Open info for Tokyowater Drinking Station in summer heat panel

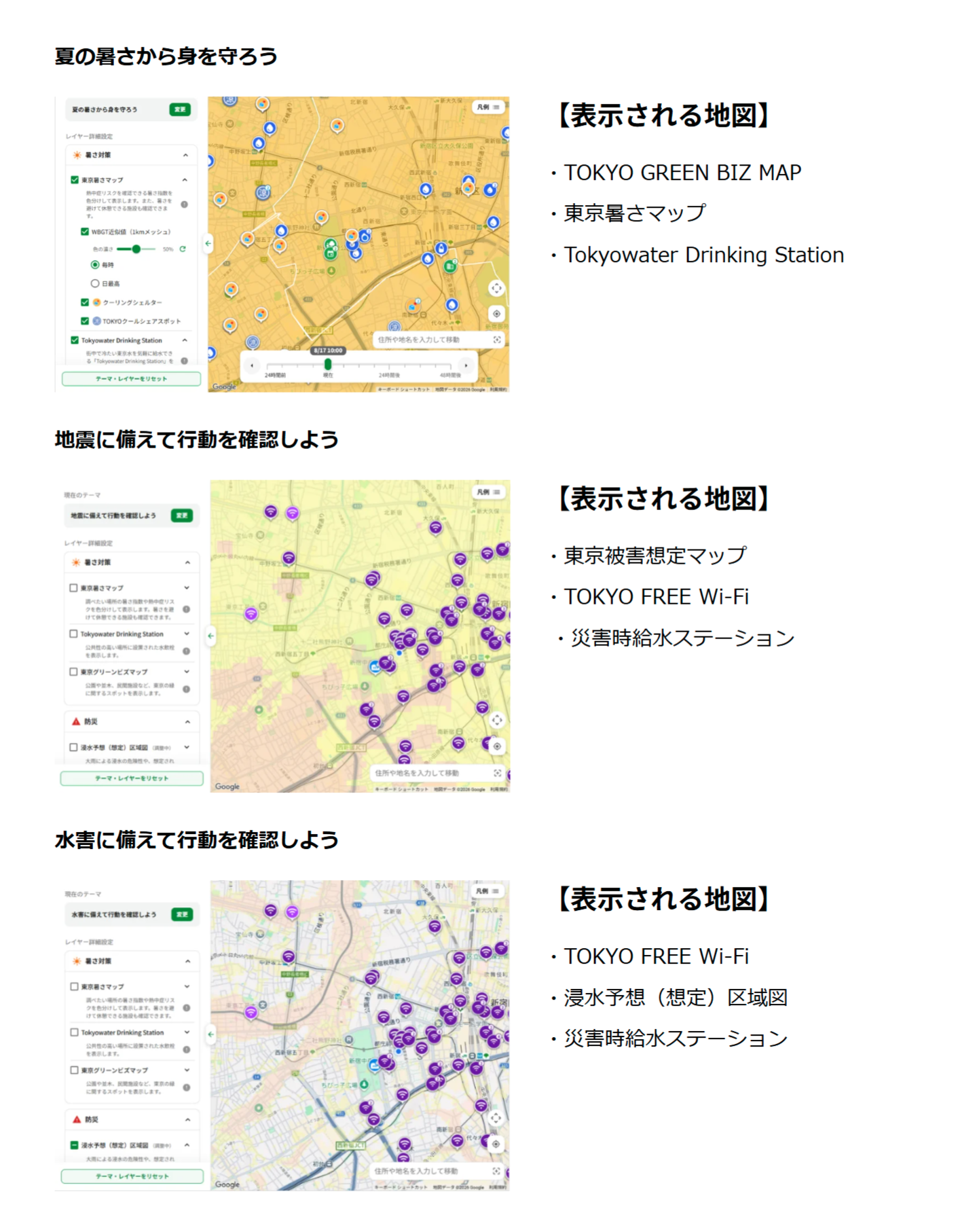pos(185,361)
